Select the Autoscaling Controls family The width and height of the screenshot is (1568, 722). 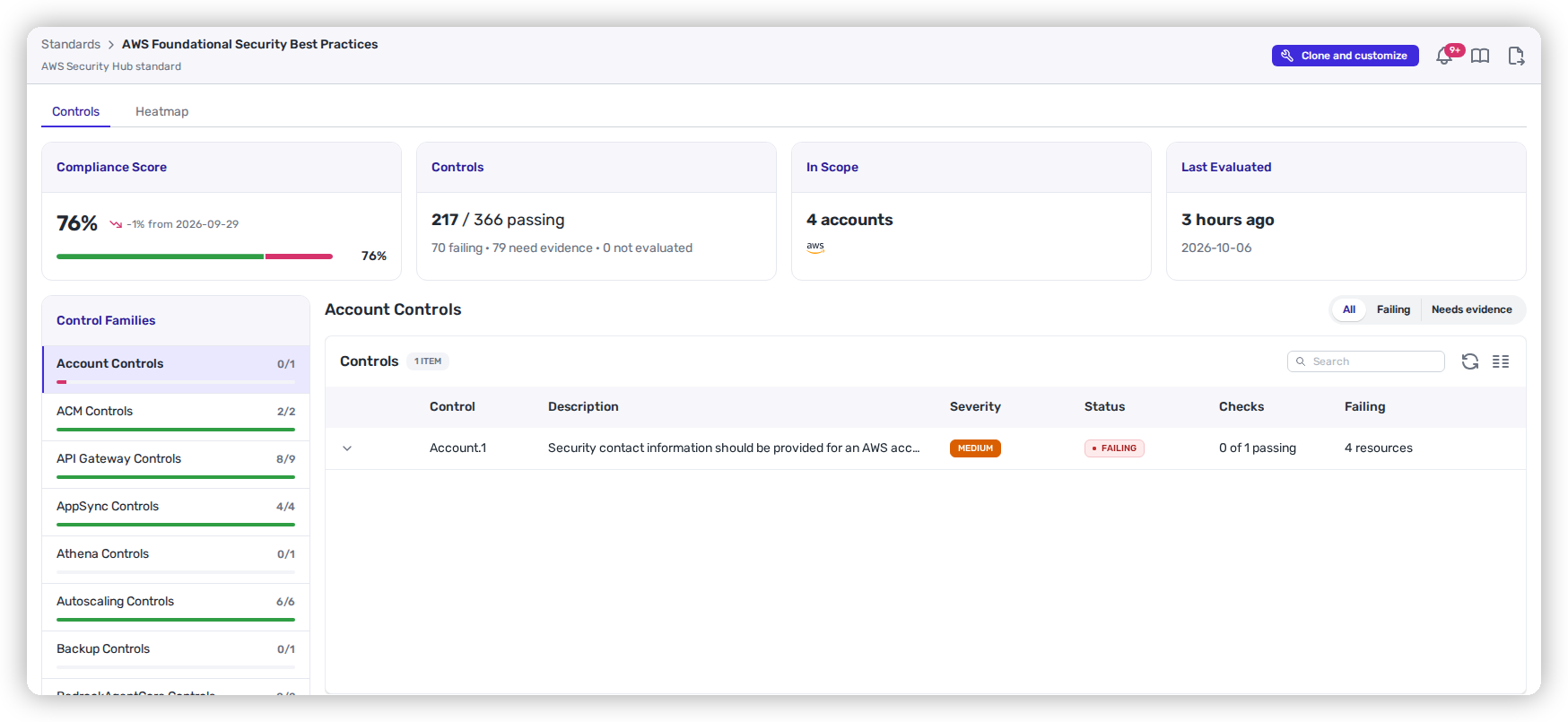click(x=176, y=607)
